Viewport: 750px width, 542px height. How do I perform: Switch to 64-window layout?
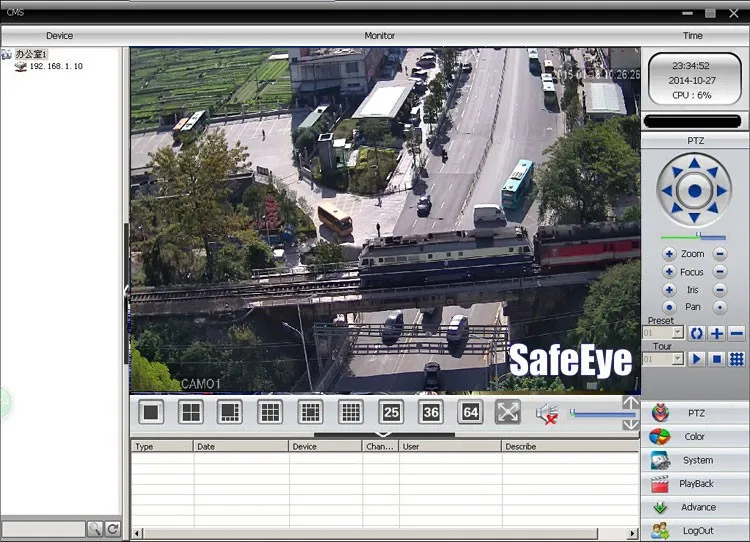click(x=470, y=412)
